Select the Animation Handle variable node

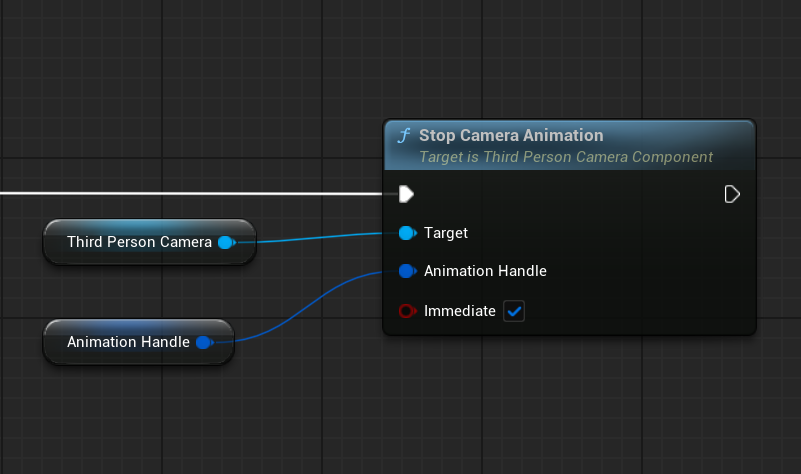pos(127,342)
